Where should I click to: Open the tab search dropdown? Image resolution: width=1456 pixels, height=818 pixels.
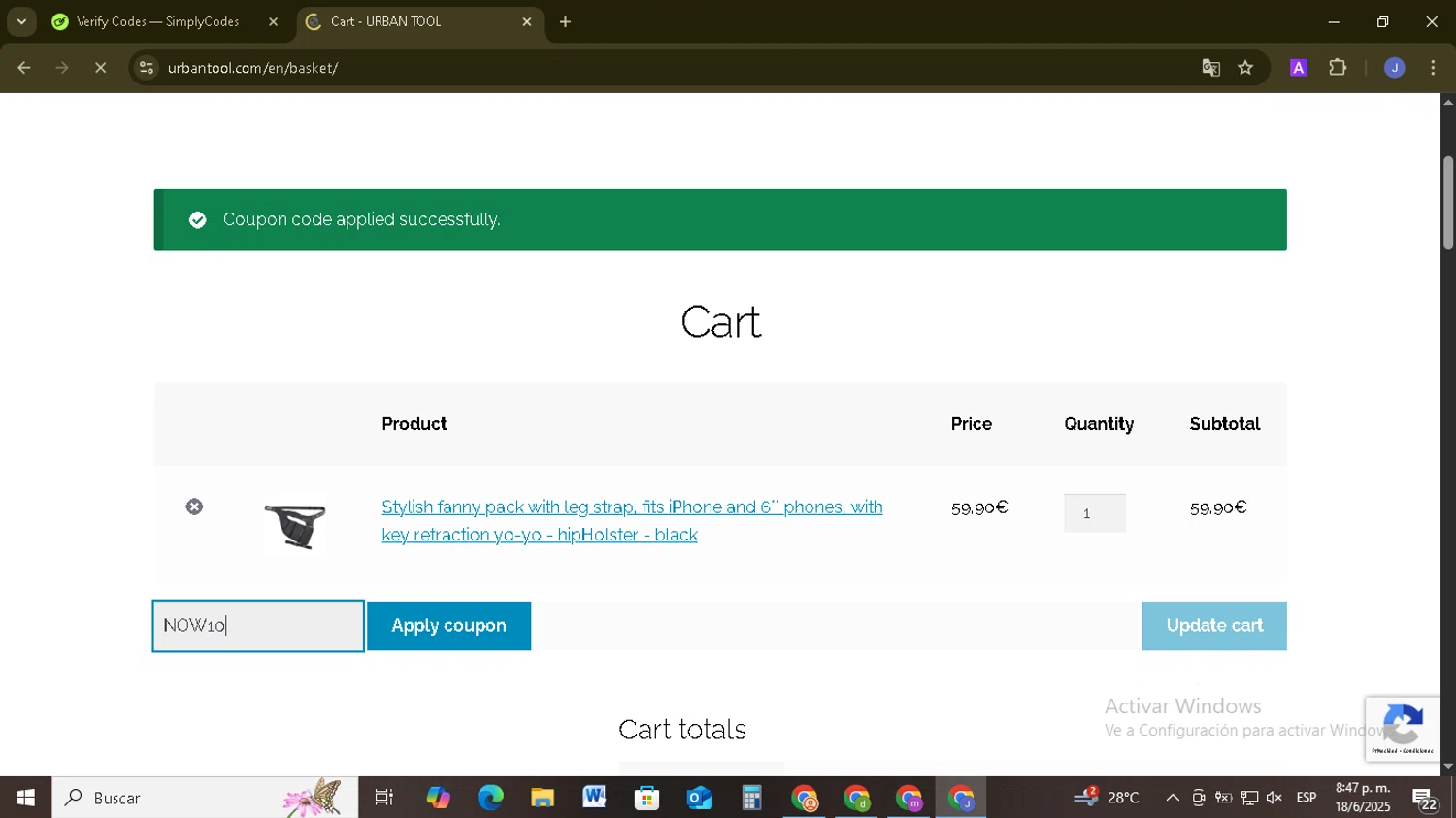21,21
